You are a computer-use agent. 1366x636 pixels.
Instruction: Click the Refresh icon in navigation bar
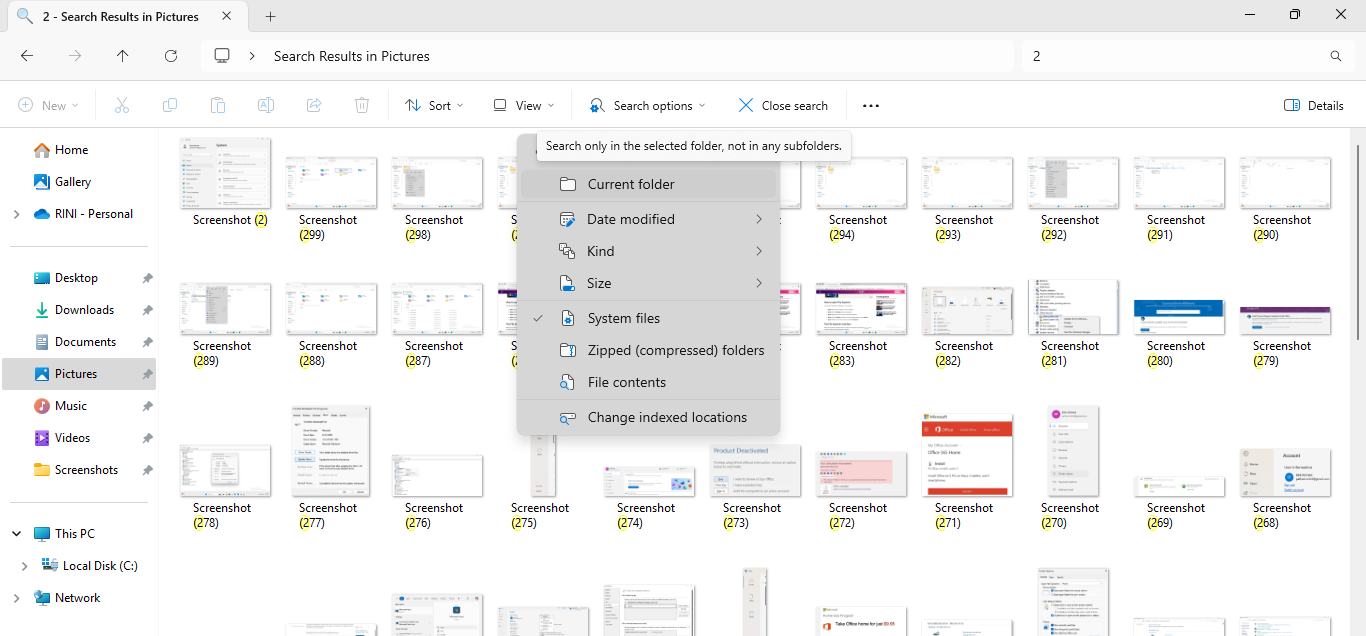171,56
